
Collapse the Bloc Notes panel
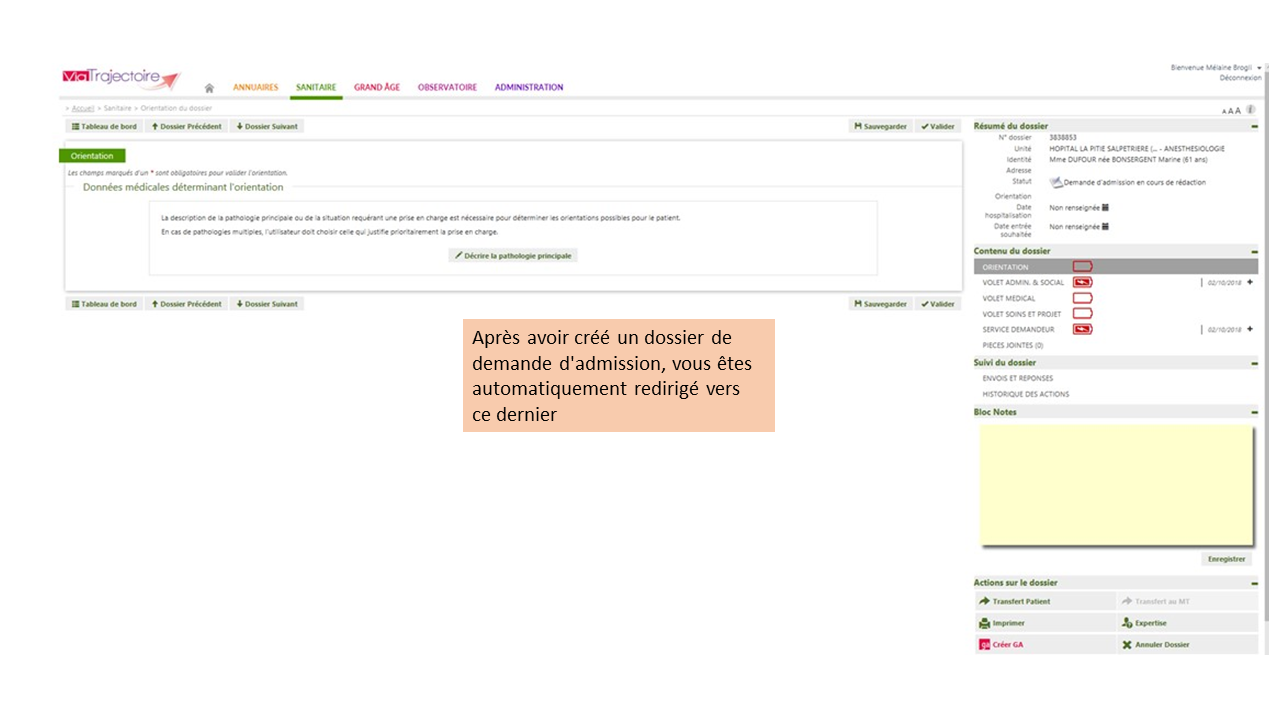click(x=1254, y=412)
